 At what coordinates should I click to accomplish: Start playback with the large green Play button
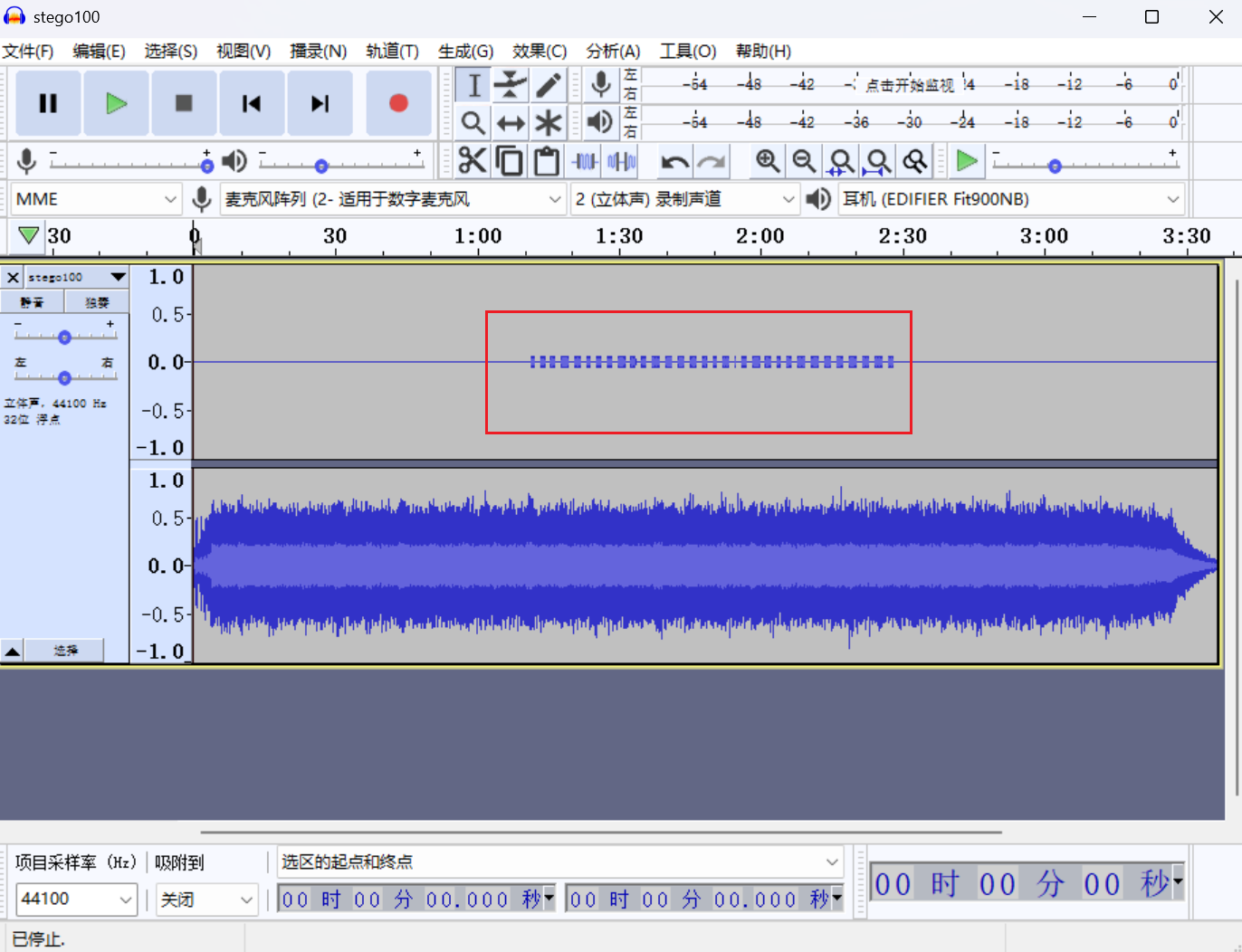(116, 103)
